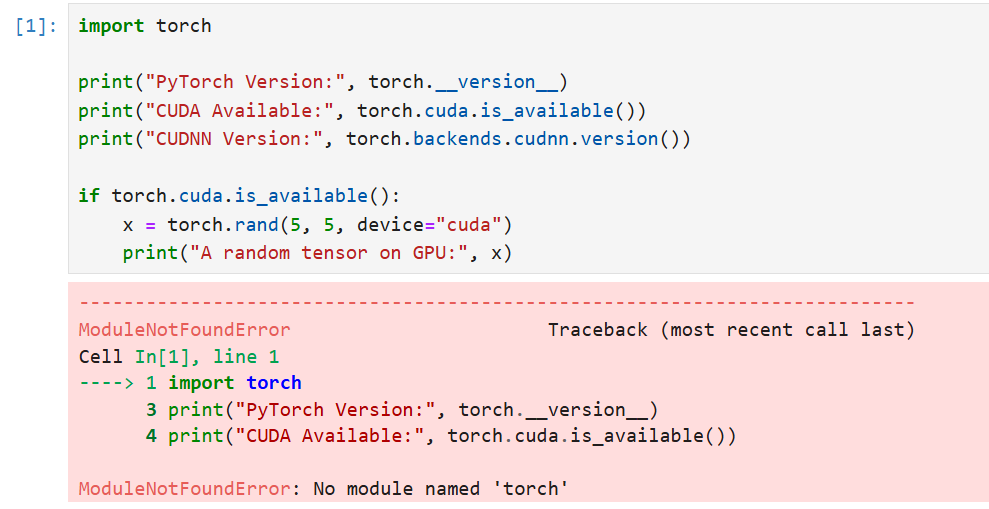The height and width of the screenshot is (509, 989).
Task: Click the highlighted 'import torch' traceback line
Action: click(x=234, y=383)
